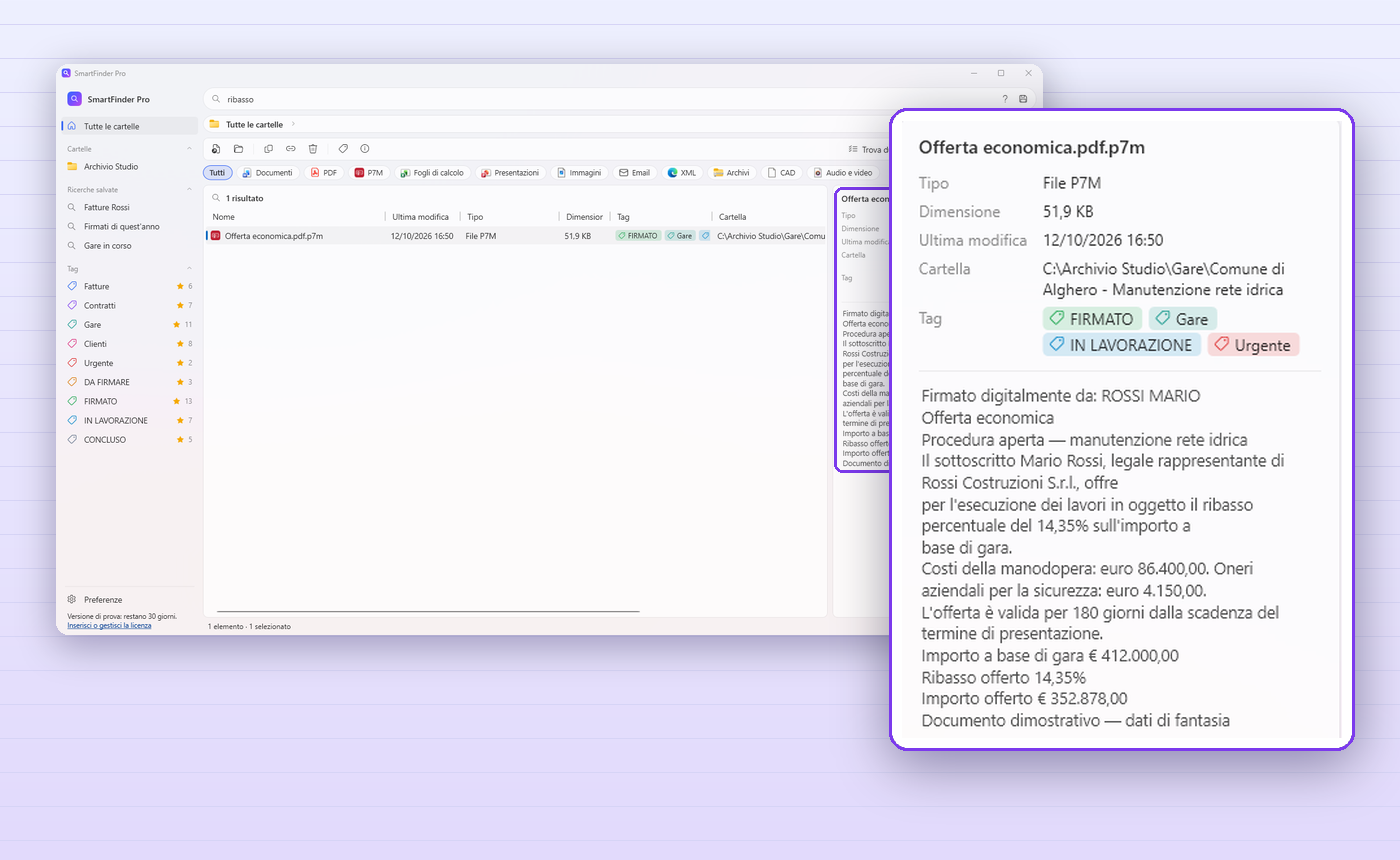The height and width of the screenshot is (860, 1400).
Task: Click the tag icon in the toolbar
Action: [343, 148]
